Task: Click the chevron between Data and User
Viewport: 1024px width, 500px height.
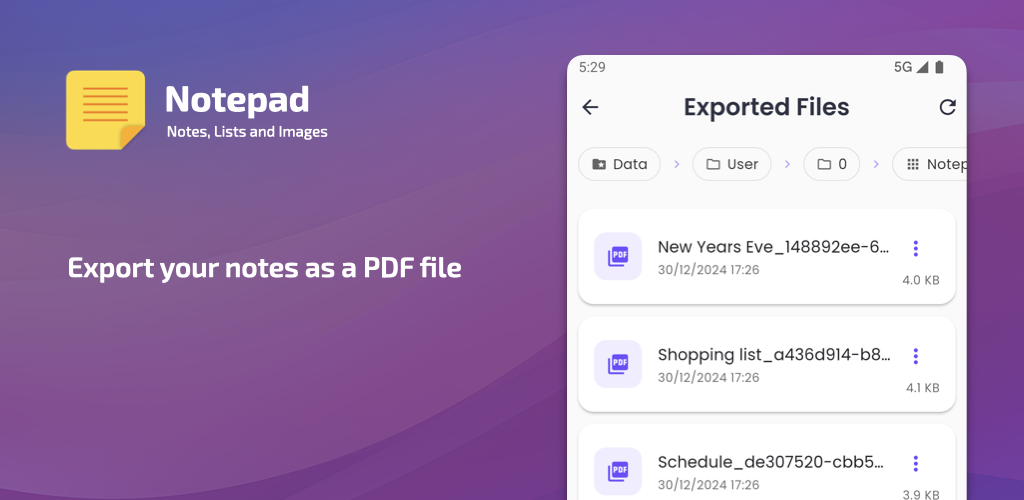Action: (x=677, y=164)
